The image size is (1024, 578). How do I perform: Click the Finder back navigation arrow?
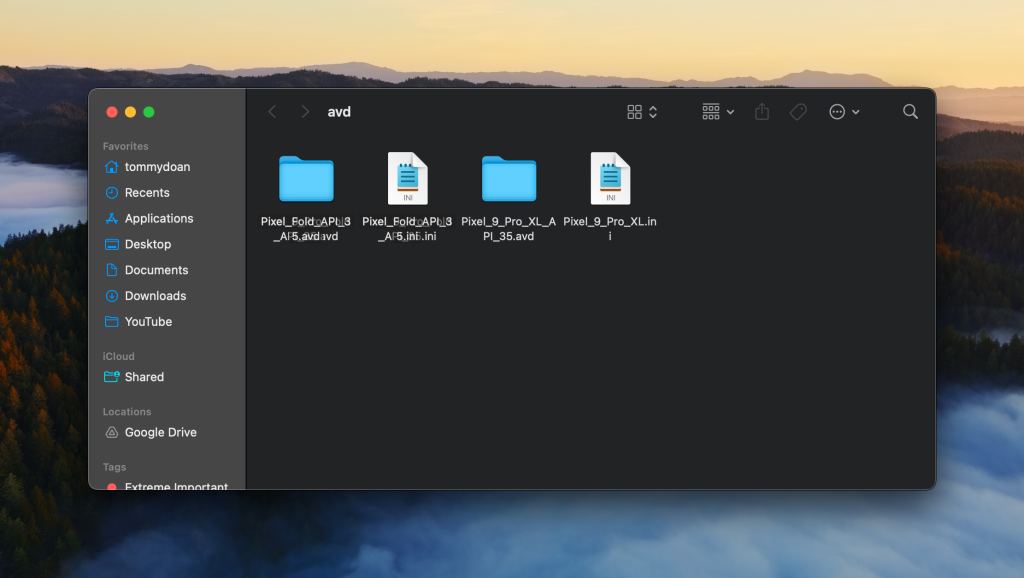click(x=272, y=112)
